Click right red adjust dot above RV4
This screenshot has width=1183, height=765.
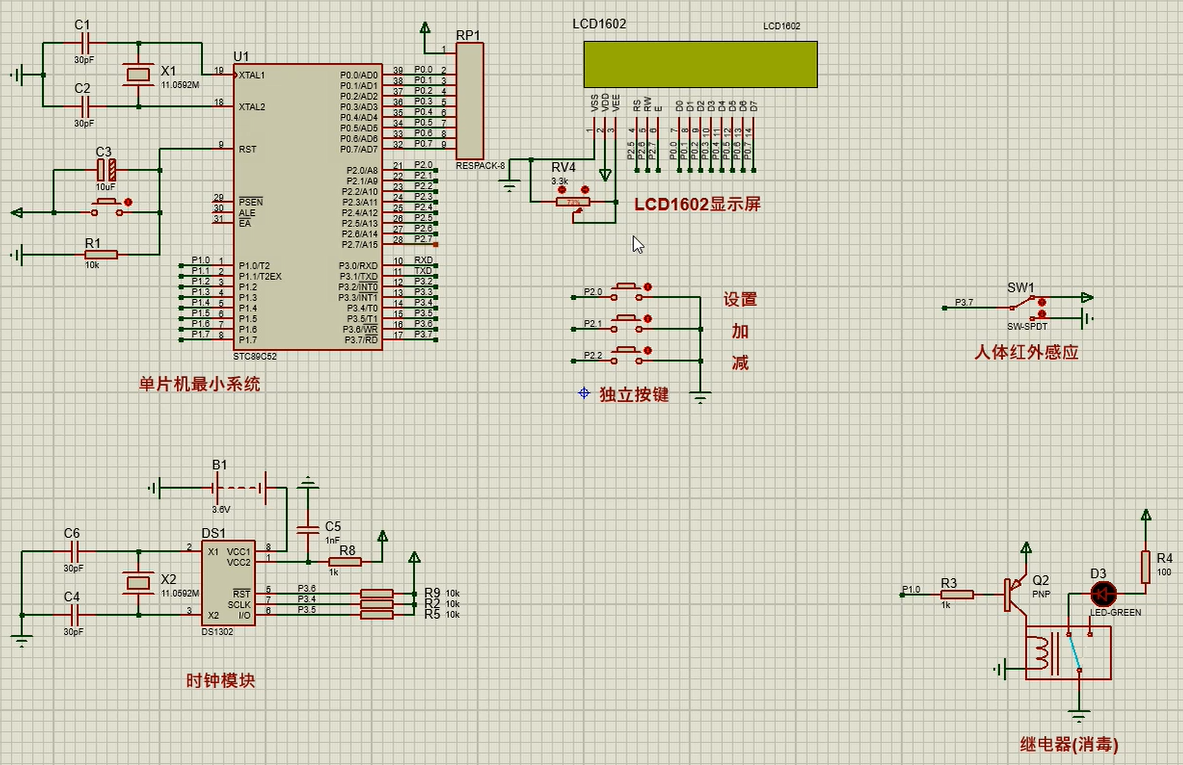click(x=586, y=188)
